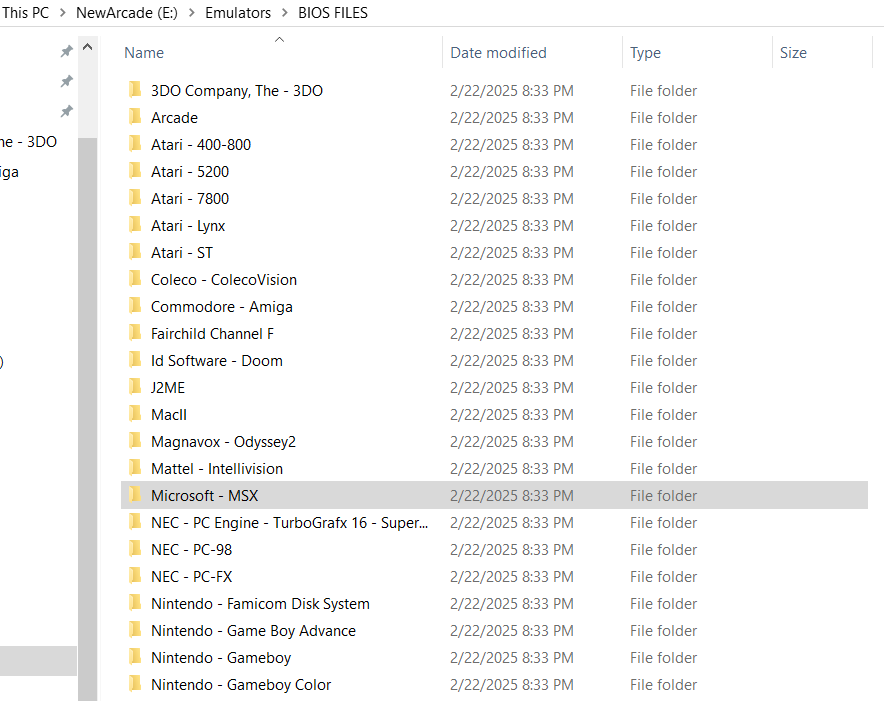Viewport: 884px width, 701px height.
Task: Select the Fairchild Channel F folder icon
Action: [135, 334]
